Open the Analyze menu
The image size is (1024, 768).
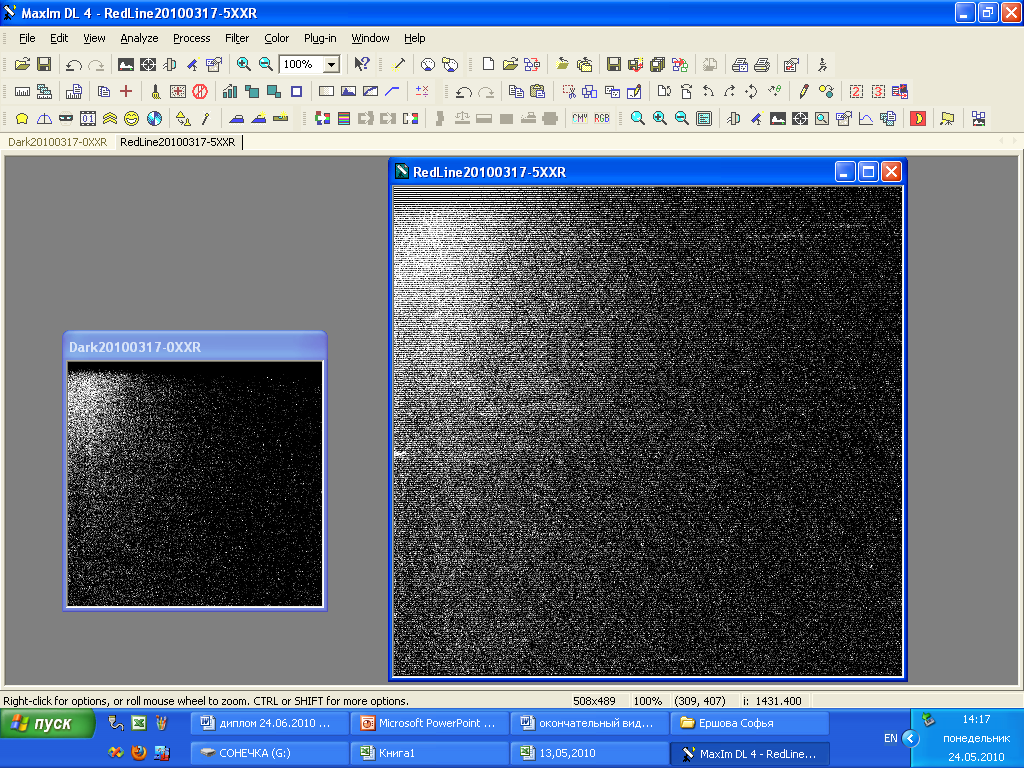click(139, 38)
